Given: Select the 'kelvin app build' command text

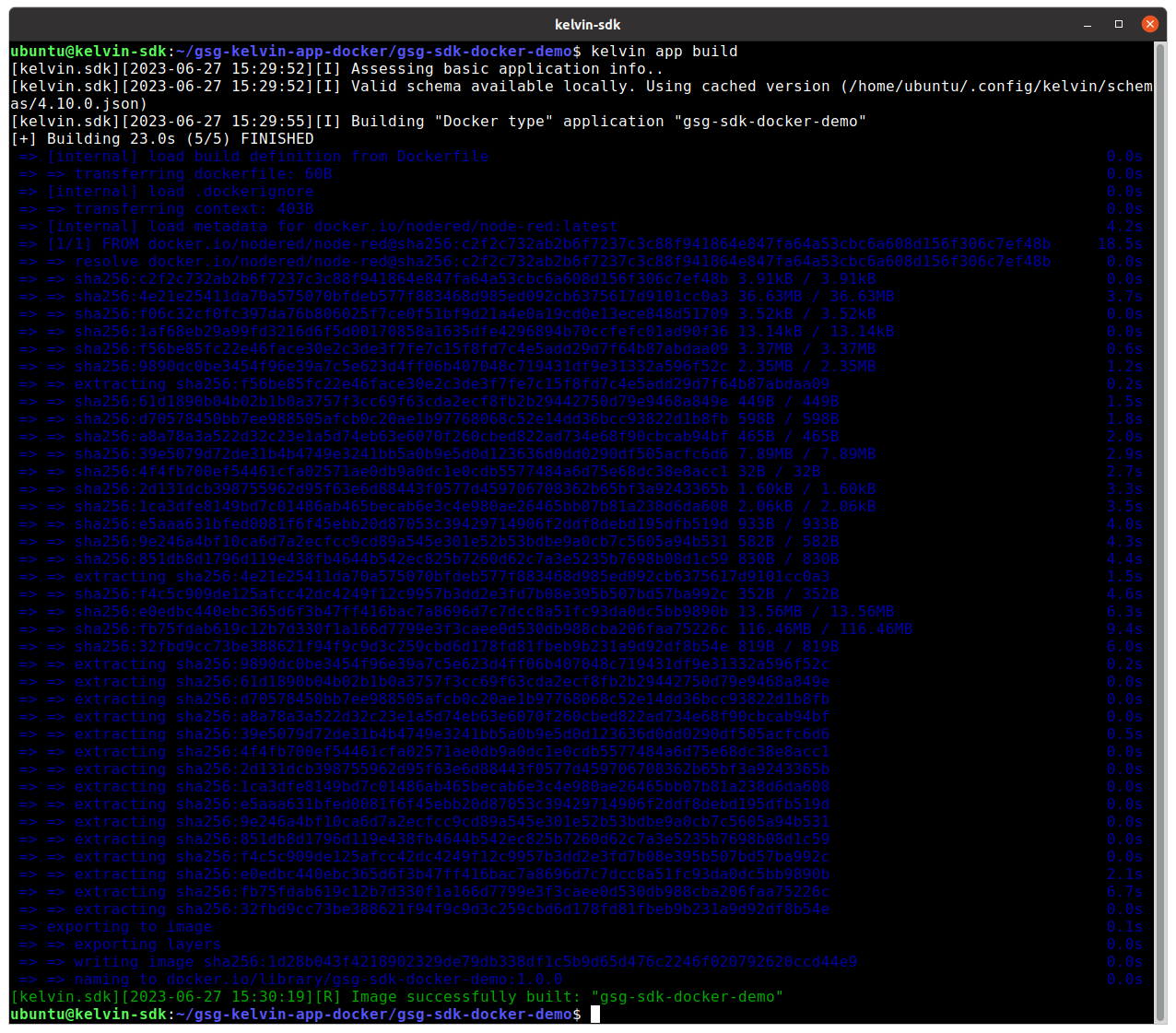Looking at the screenshot, I should tap(666, 51).
